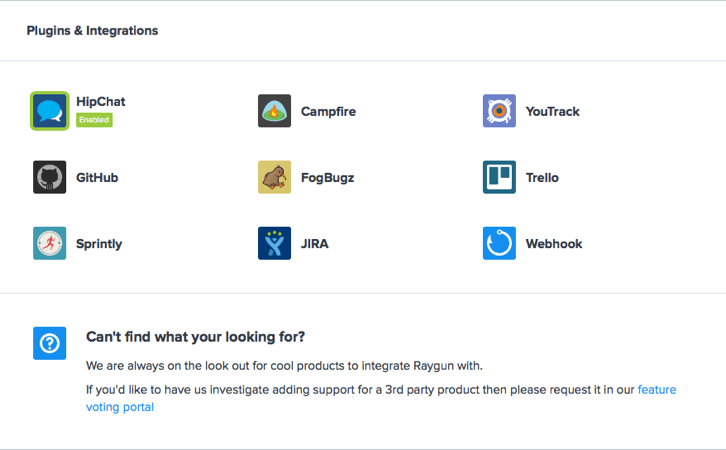Viewport: 726px width, 450px height.
Task: Click the FogBugz label
Action: point(327,178)
